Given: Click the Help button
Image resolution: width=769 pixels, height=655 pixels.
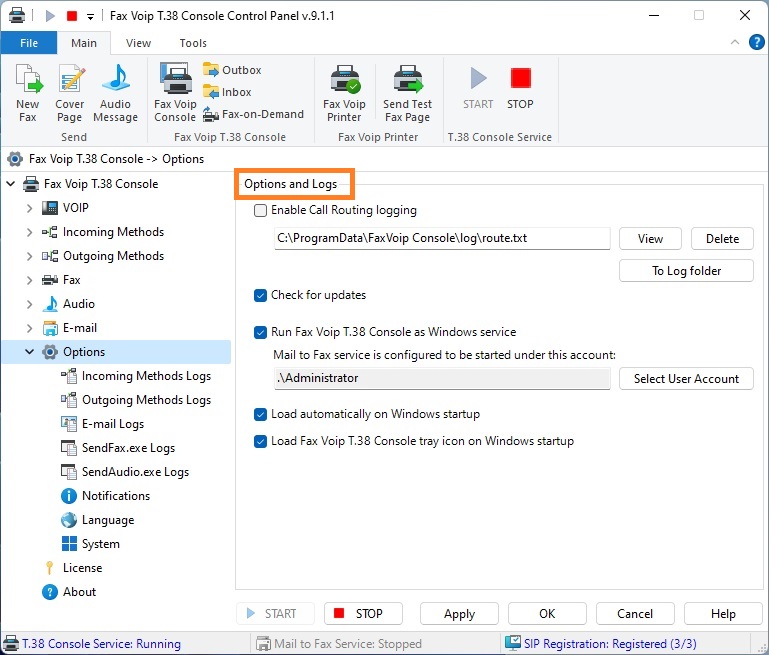Looking at the screenshot, I should point(723,614).
